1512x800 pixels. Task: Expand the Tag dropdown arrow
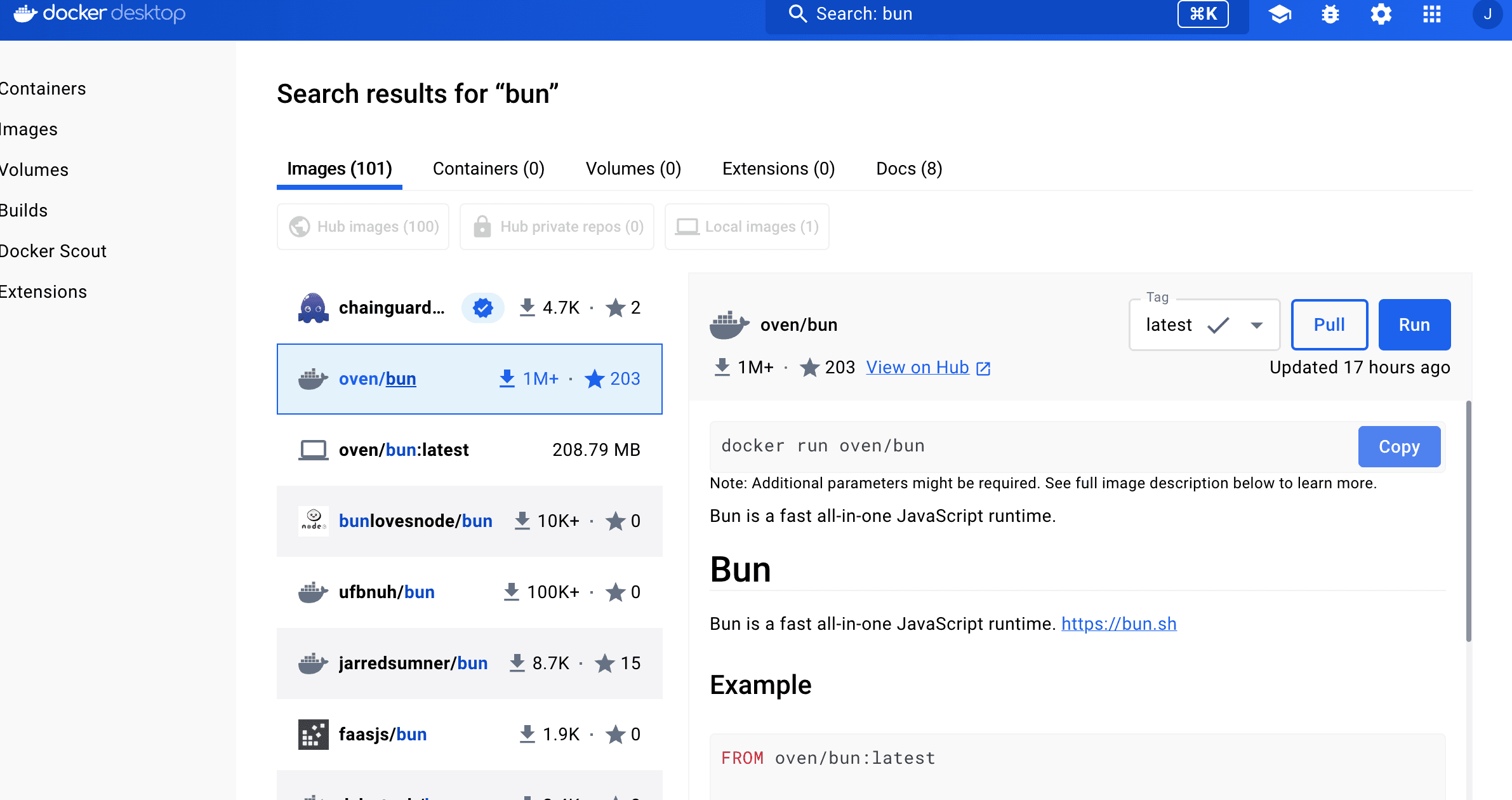pos(1256,325)
